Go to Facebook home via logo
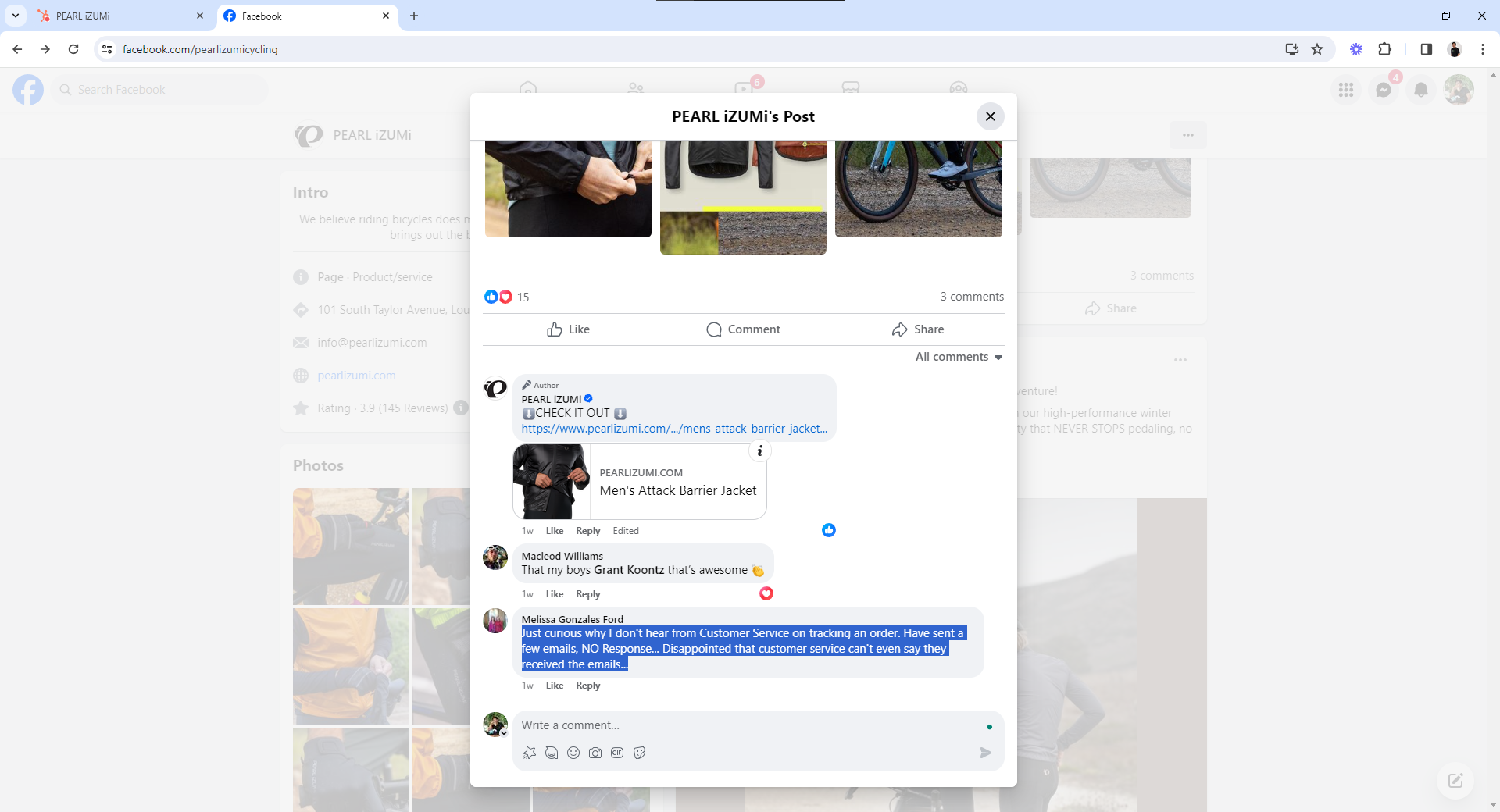This screenshot has height=812, width=1500. click(x=28, y=90)
